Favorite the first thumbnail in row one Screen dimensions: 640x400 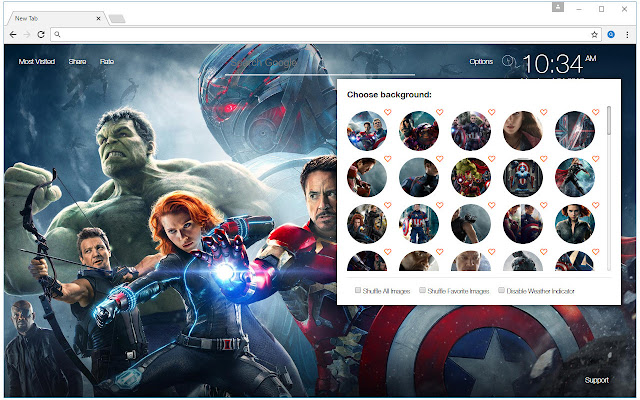click(x=387, y=112)
